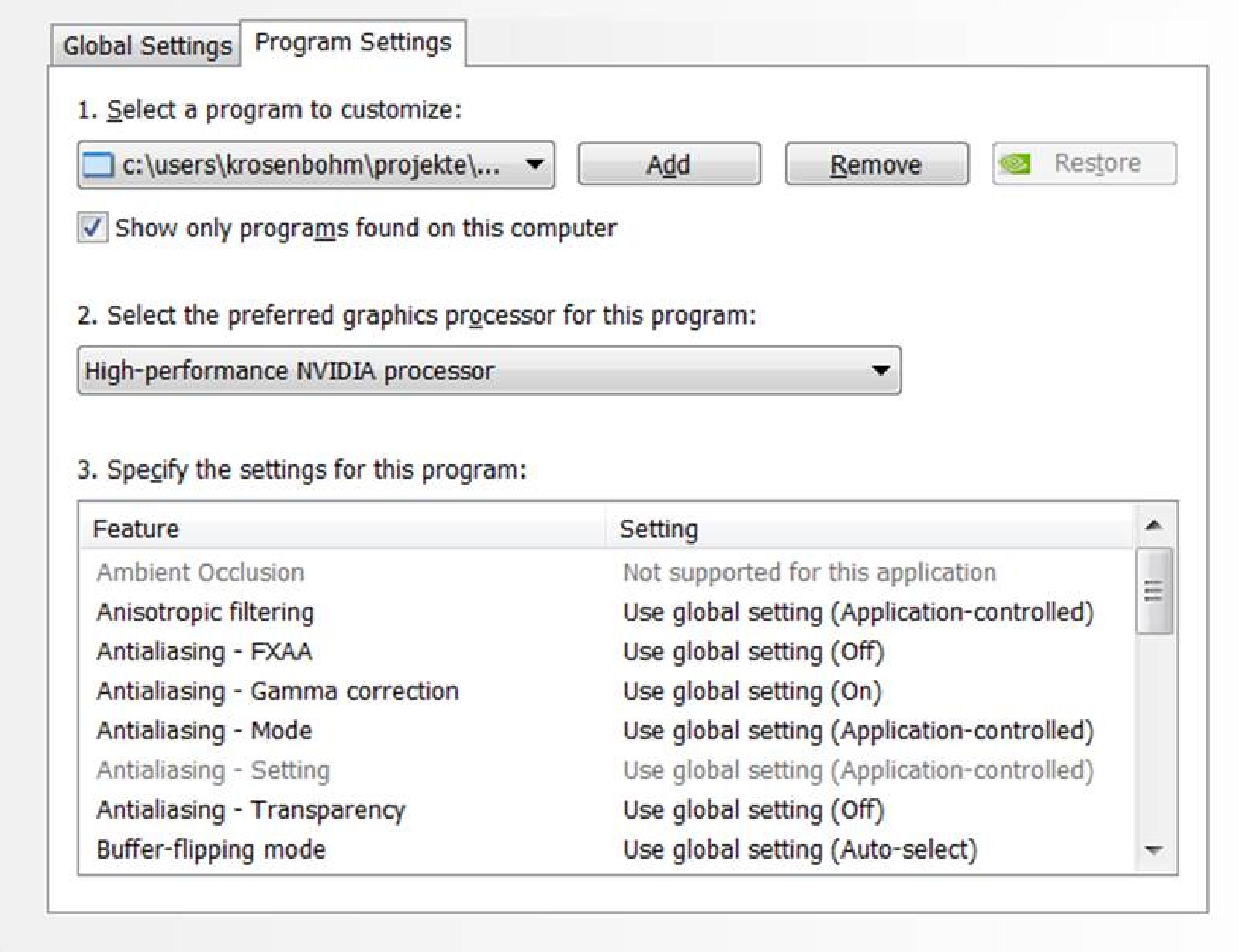This screenshot has height=952, width=1239.
Task: Click the settings list scrollbar thumb
Action: point(1154,591)
